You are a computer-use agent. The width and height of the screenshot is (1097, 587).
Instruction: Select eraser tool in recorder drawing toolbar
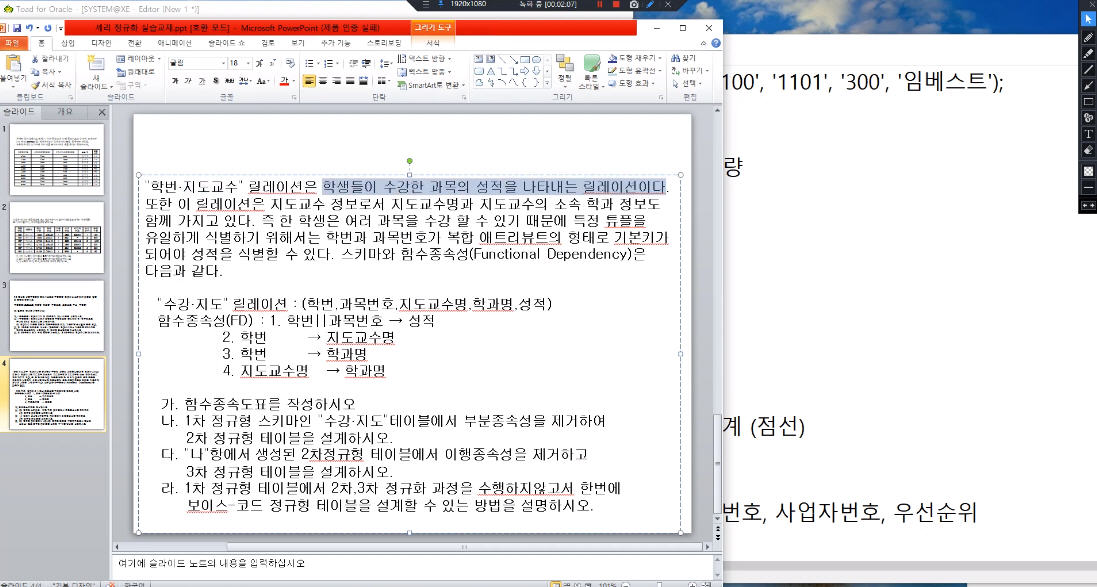[1088, 150]
